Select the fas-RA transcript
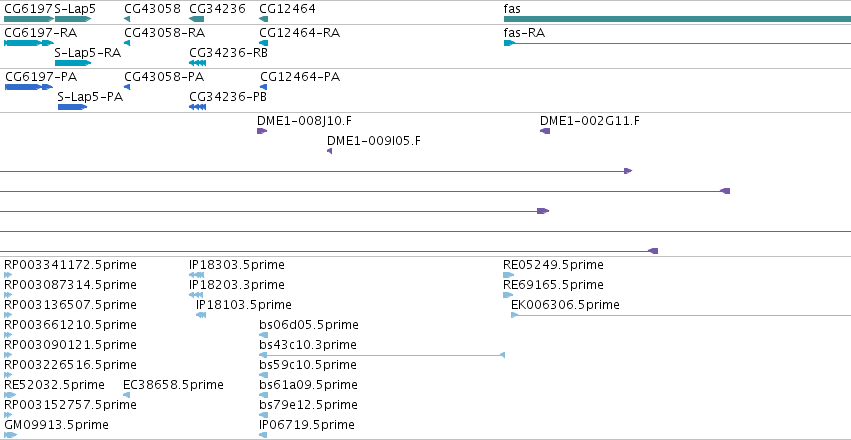 [677, 43]
